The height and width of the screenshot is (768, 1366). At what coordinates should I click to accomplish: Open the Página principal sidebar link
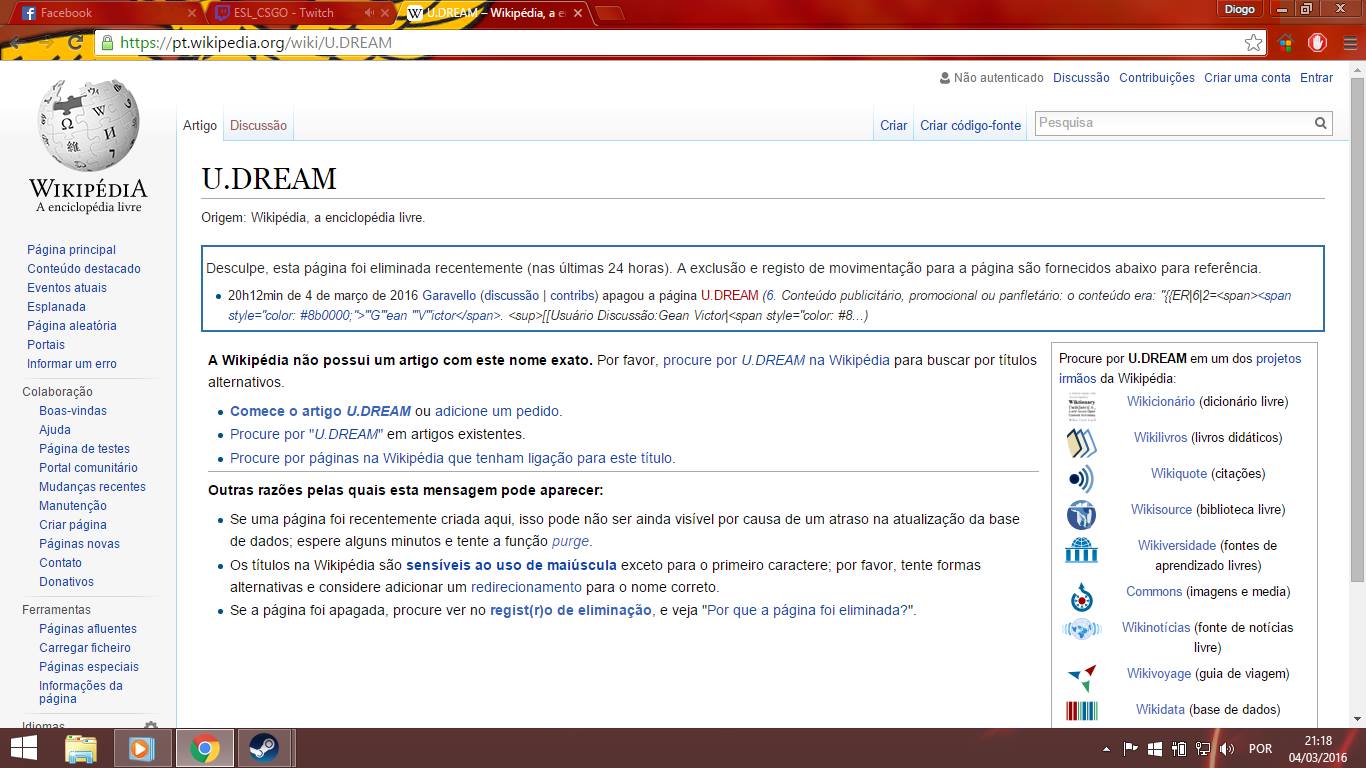(71, 250)
